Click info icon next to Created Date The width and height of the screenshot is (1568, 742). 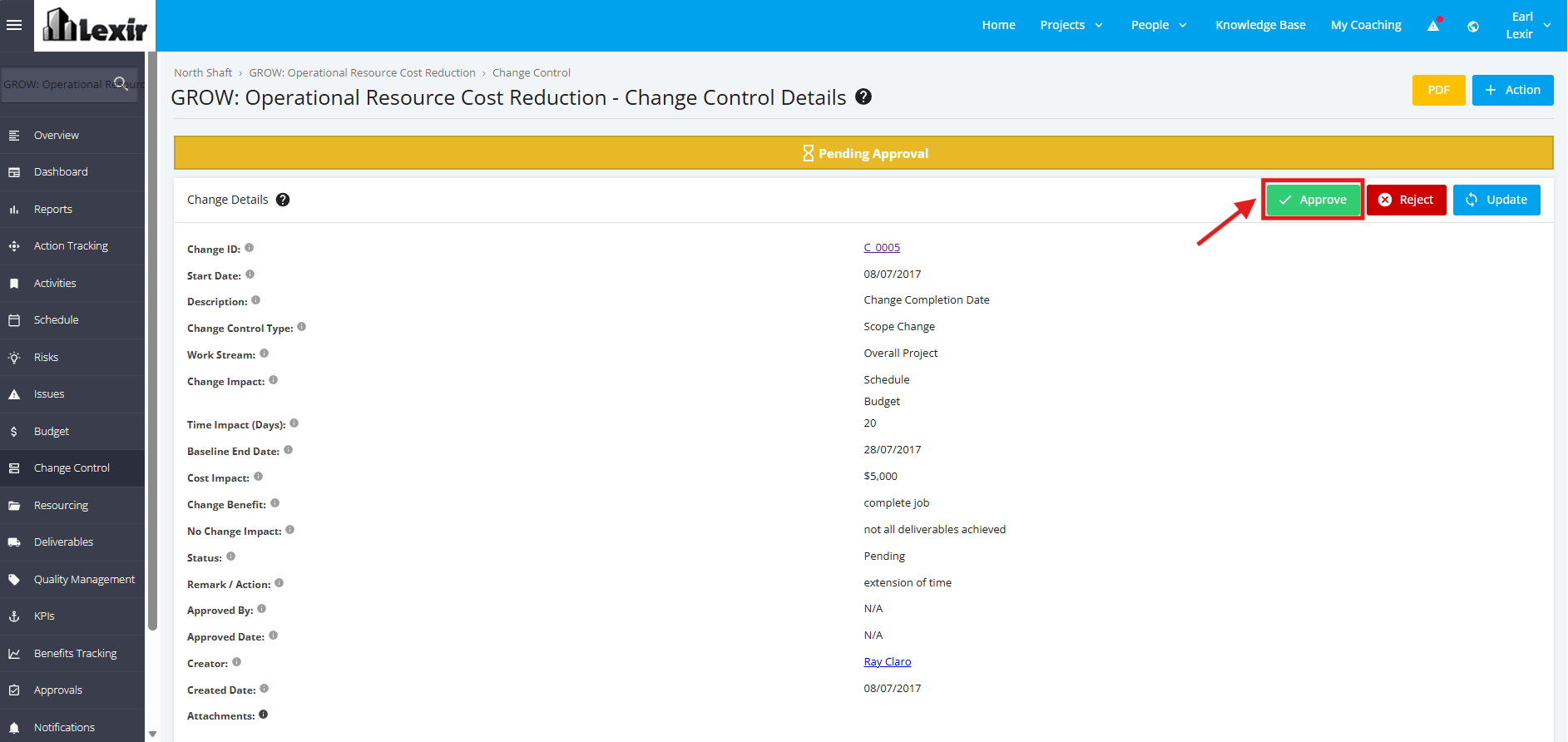(264, 689)
